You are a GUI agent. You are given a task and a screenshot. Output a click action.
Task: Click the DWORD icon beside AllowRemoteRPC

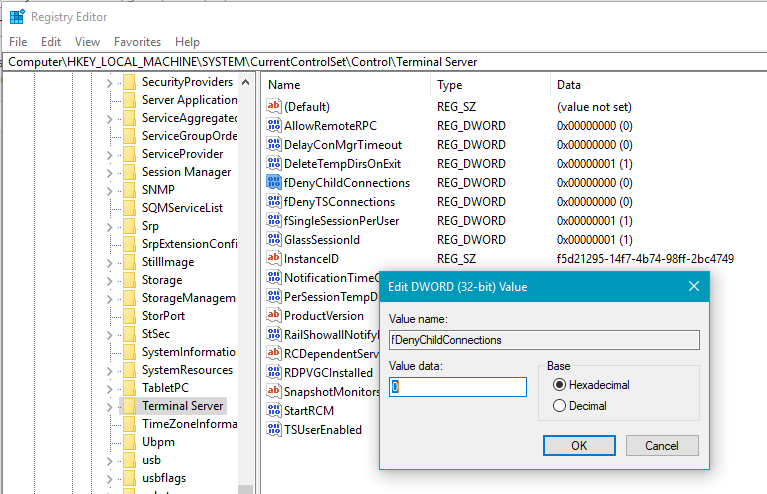275,126
